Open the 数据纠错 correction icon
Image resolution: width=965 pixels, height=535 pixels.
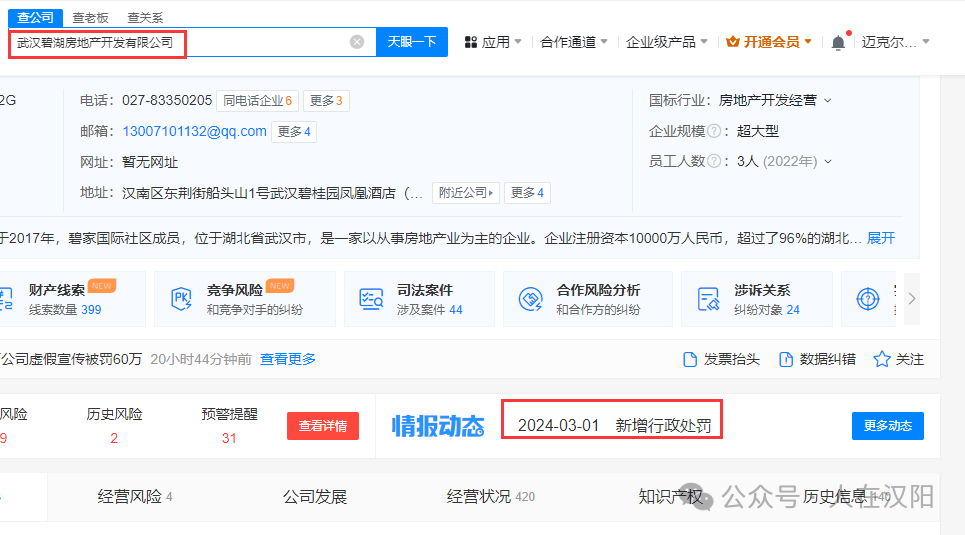[x=786, y=359]
